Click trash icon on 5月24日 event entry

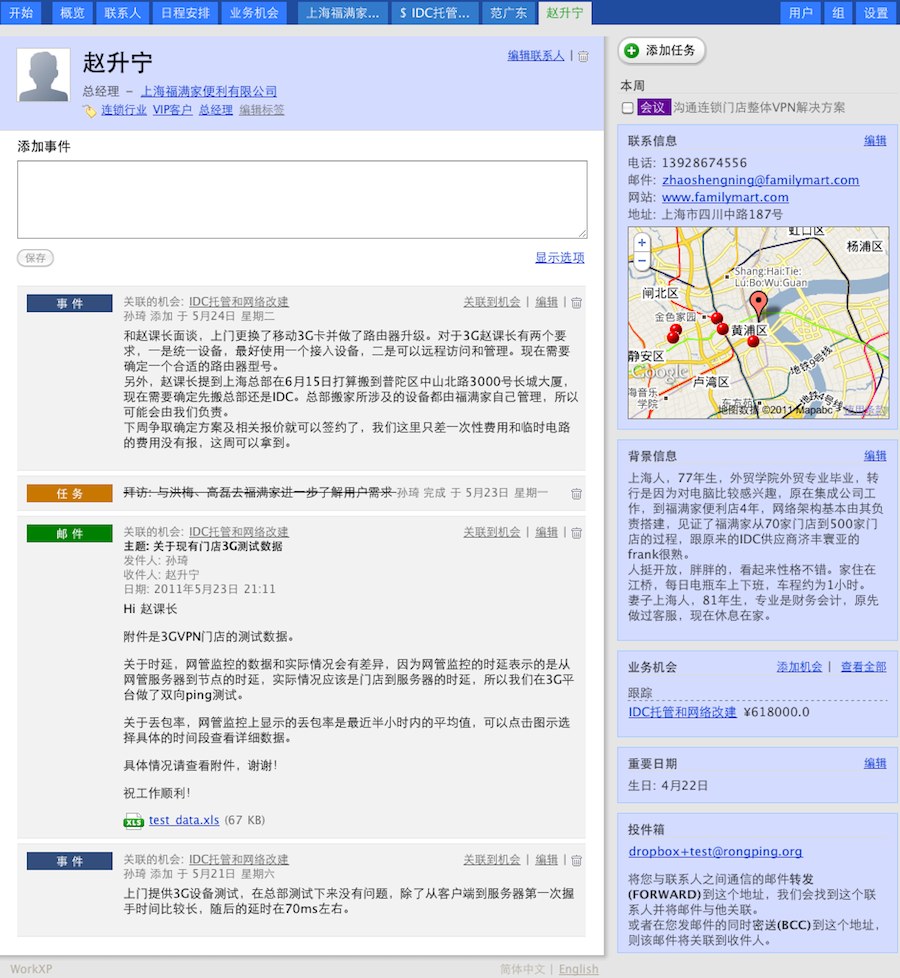point(576,303)
